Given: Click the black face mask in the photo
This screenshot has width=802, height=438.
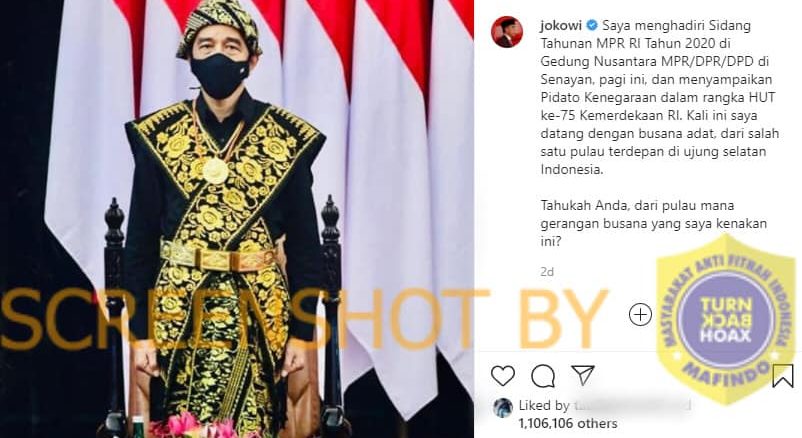Looking at the screenshot, I should pyautogui.click(x=219, y=76).
